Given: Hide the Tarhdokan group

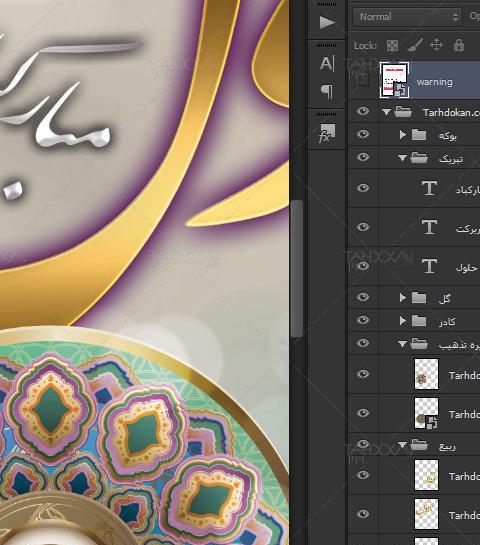Looking at the screenshot, I should (x=363, y=112).
